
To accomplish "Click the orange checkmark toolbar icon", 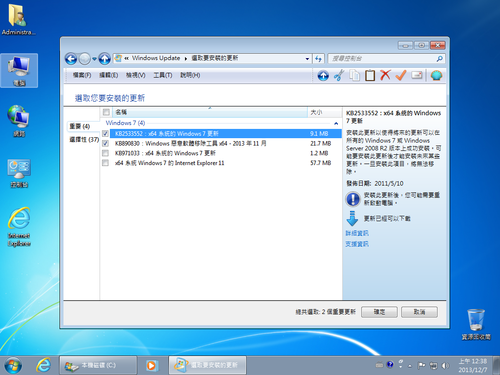I will pyautogui.click(x=401, y=75).
